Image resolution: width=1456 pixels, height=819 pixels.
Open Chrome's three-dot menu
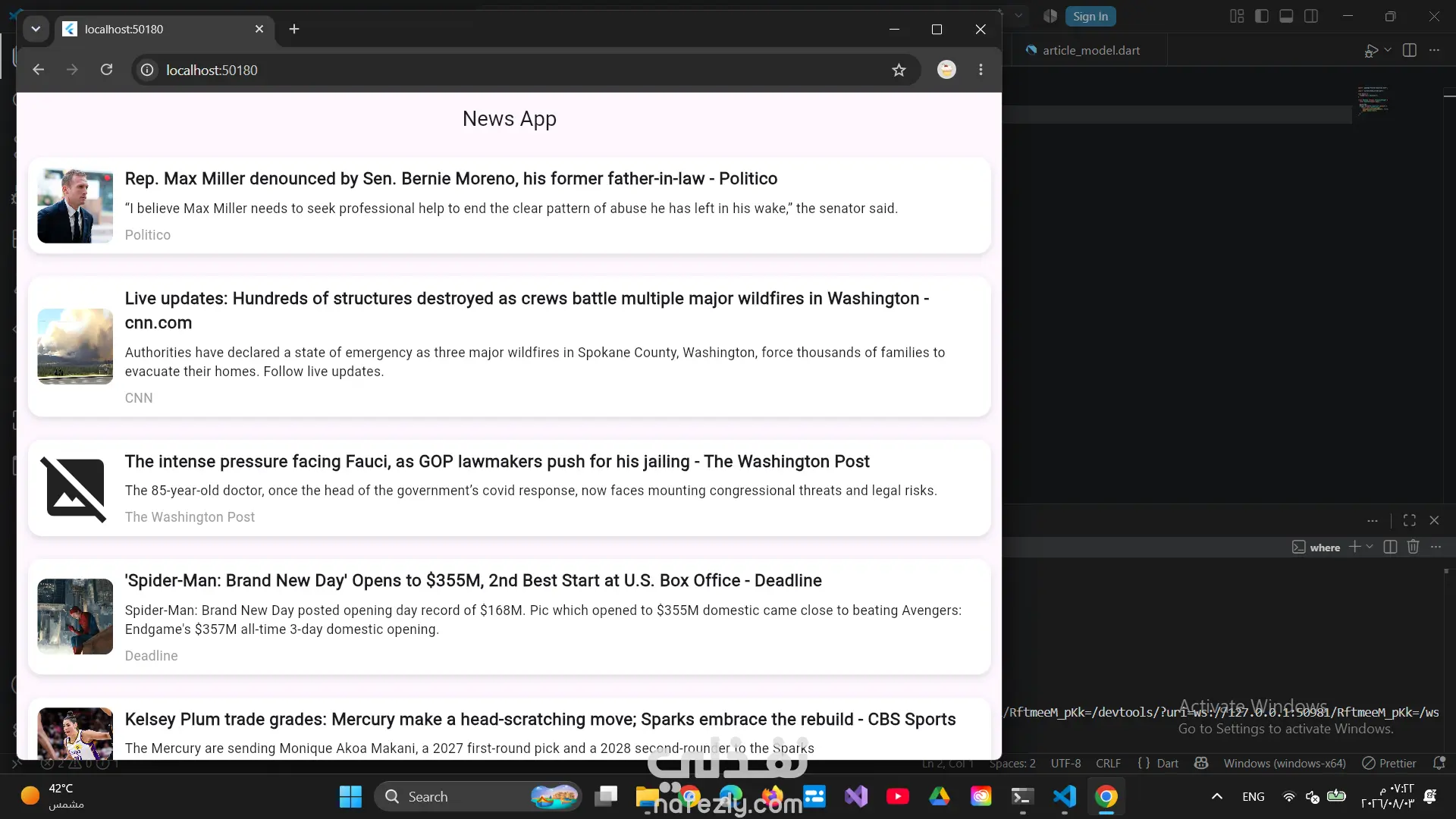click(981, 70)
